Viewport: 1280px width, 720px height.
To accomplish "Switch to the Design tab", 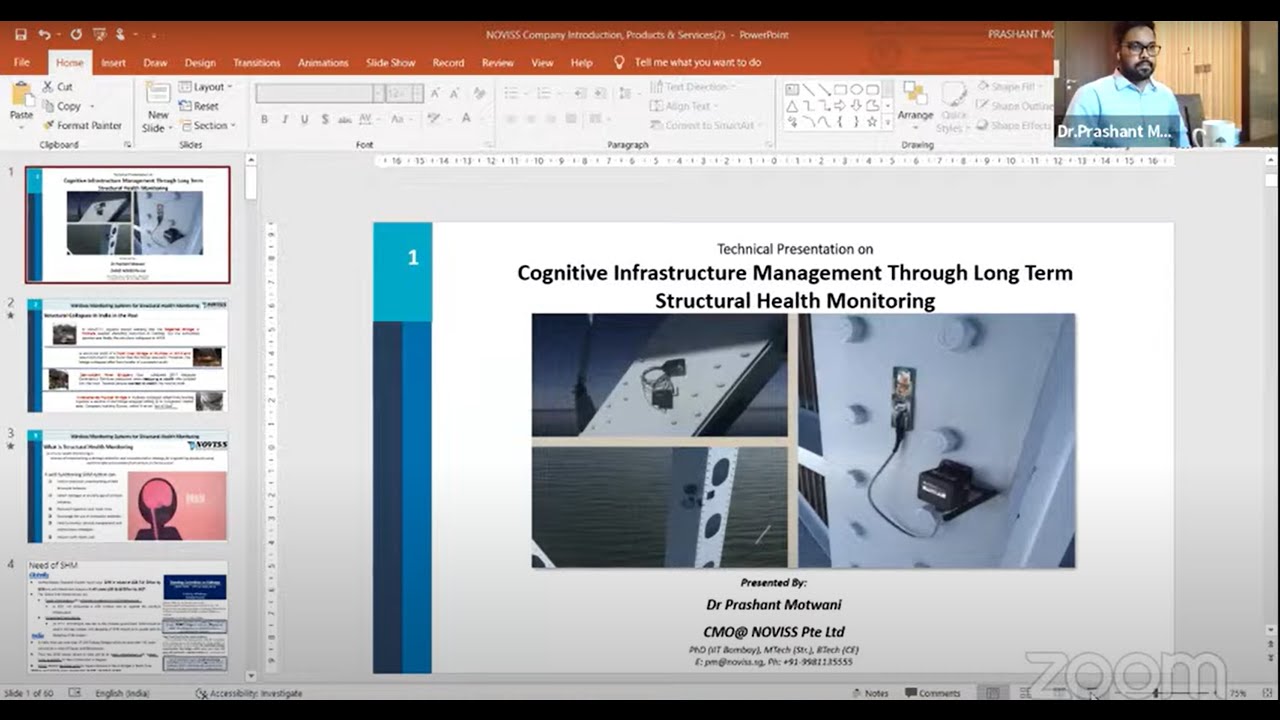I will 200,62.
